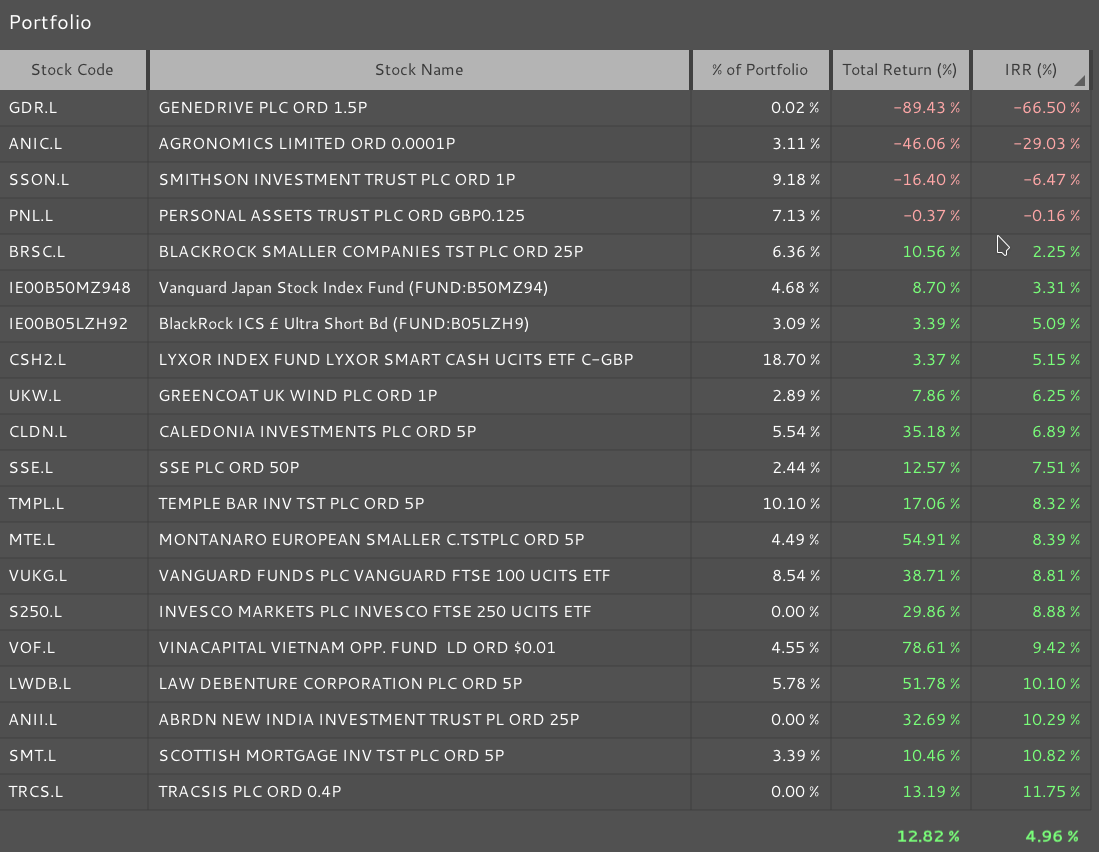The width and height of the screenshot is (1099, 852).
Task: Select LWDB.L total return 51.78 %
Action: click(x=931, y=684)
